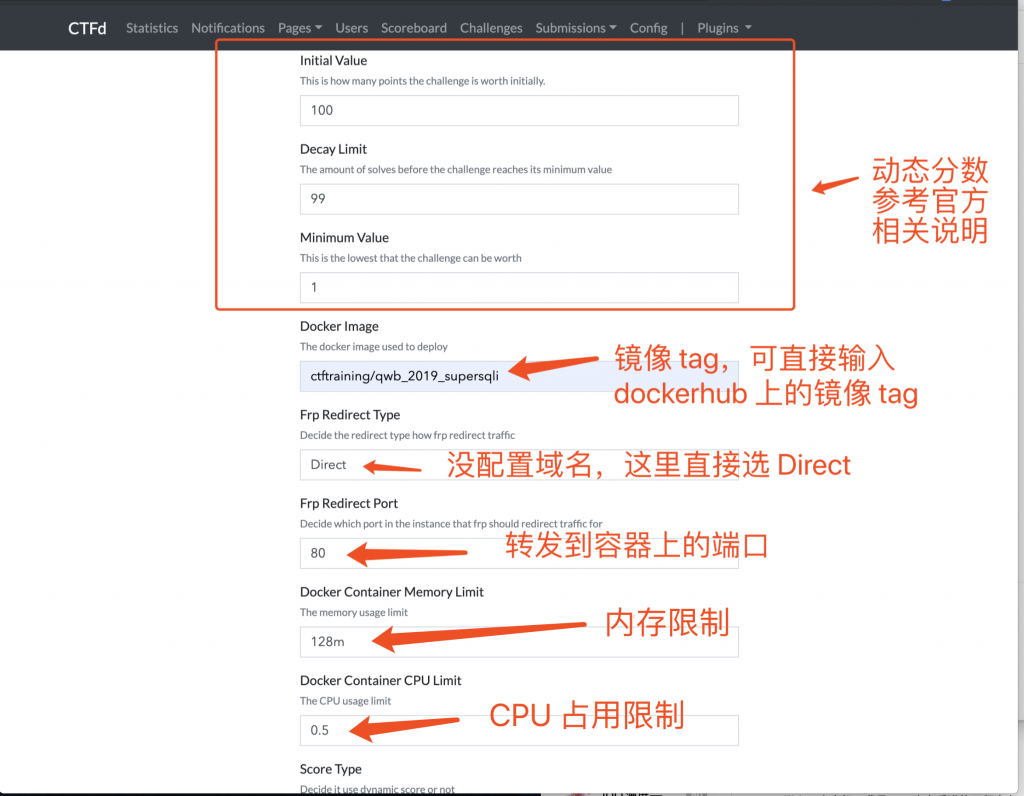Image resolution: width=1024 pixels, height=796 pixels.
Task: Open the Challenges admin page
Action: coord(491,28)
